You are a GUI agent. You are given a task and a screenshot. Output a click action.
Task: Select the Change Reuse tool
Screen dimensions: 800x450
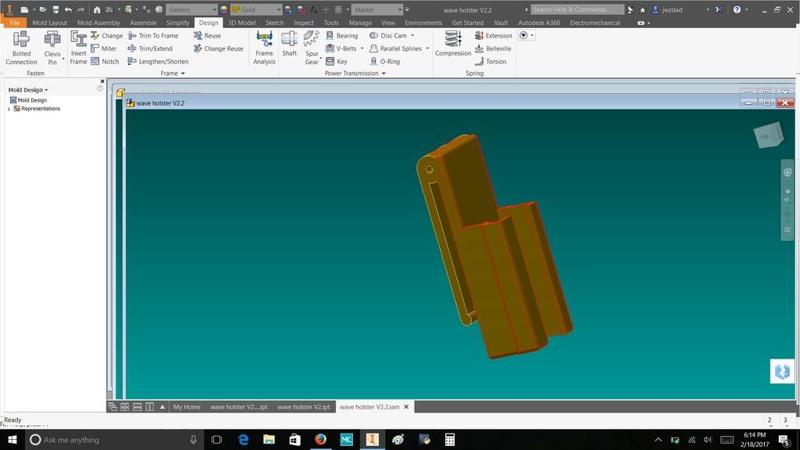tap(218, 48)
